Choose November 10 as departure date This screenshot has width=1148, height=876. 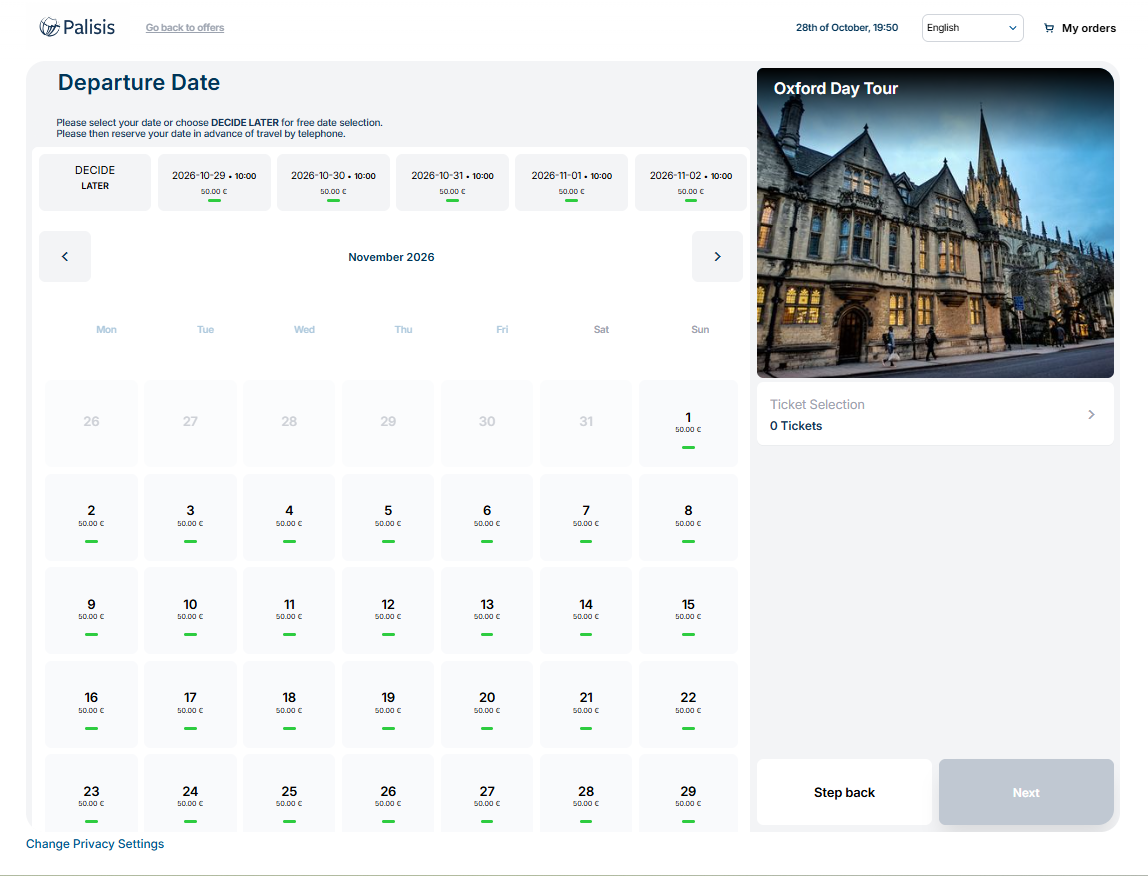click(190, 611)
